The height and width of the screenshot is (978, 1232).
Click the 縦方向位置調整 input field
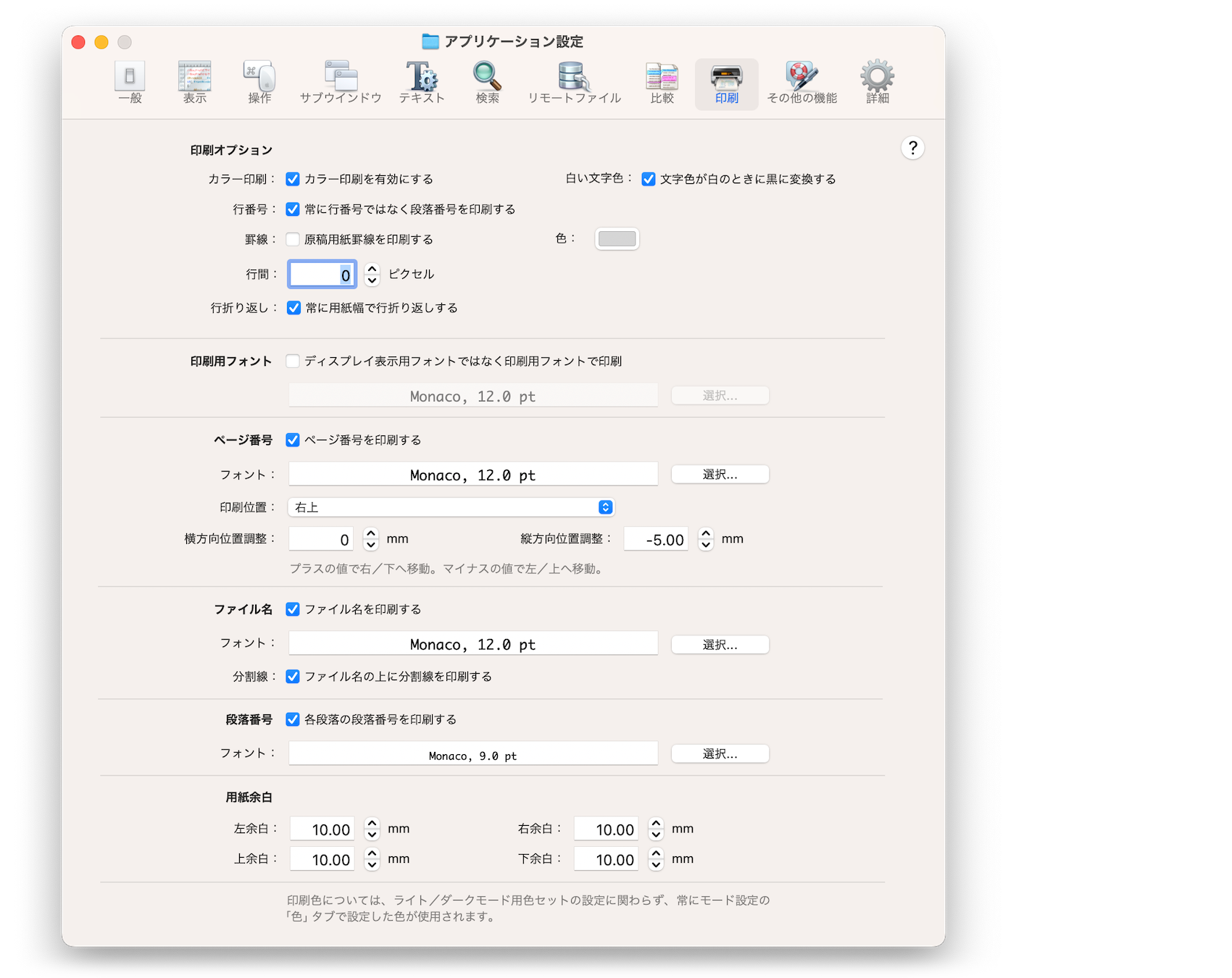click(x=656, y=539)
